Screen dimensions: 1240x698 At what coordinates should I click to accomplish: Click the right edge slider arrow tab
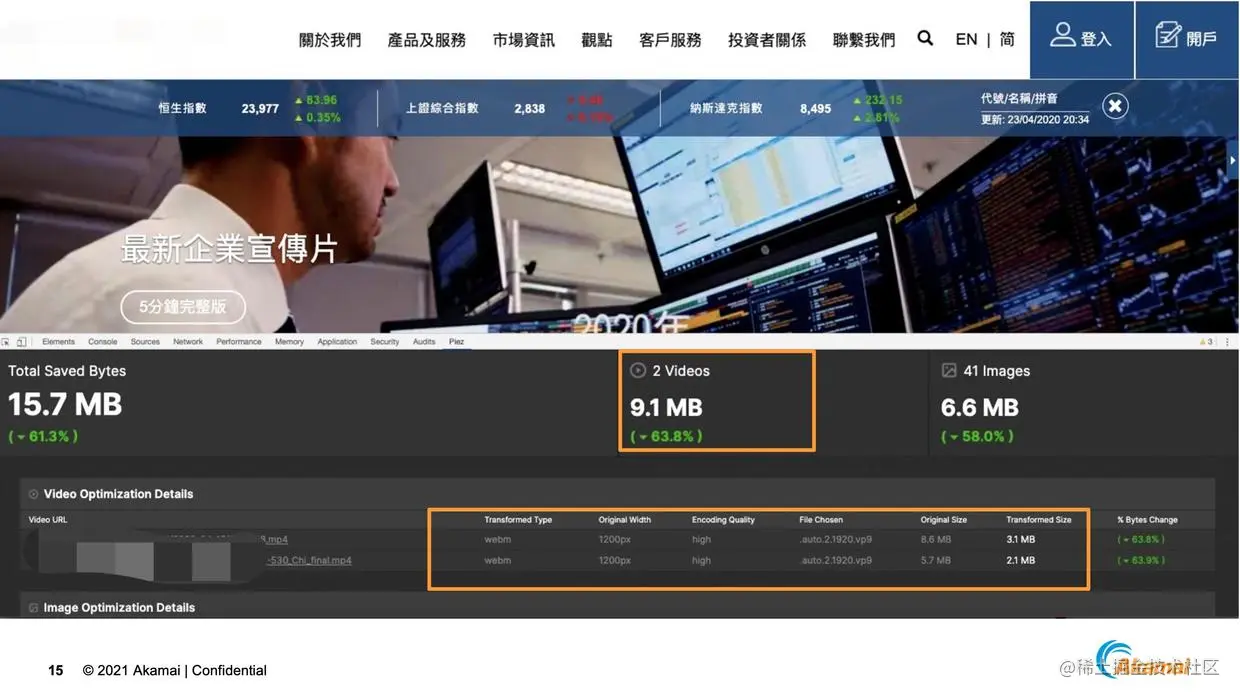(x=1233, y=160)
